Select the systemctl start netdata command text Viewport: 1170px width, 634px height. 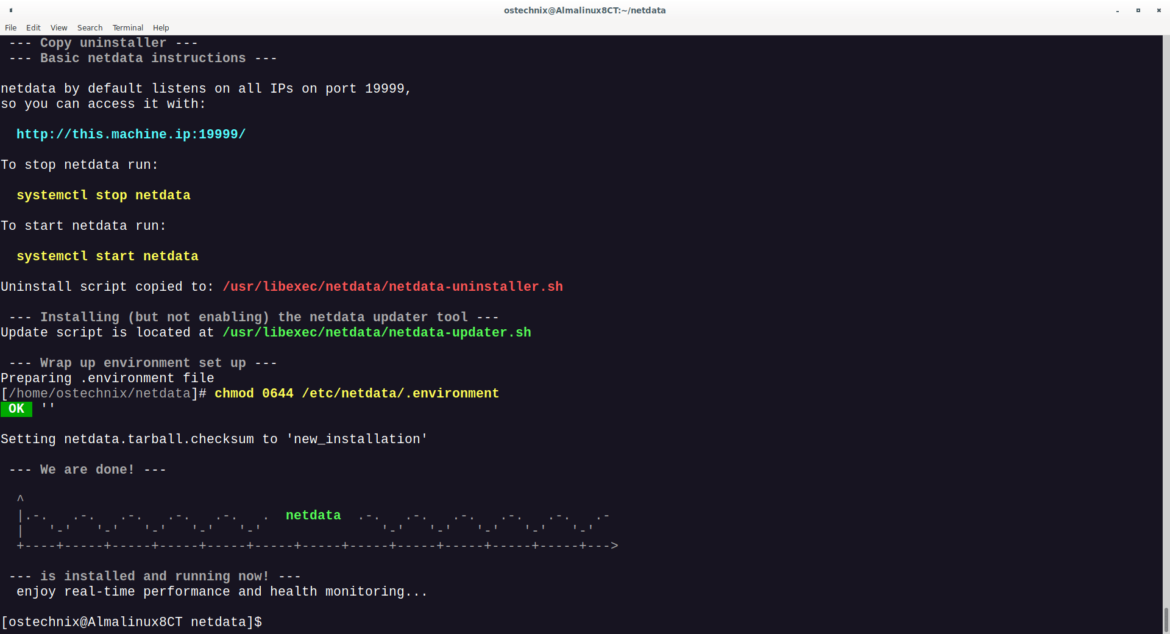[106, 255]
